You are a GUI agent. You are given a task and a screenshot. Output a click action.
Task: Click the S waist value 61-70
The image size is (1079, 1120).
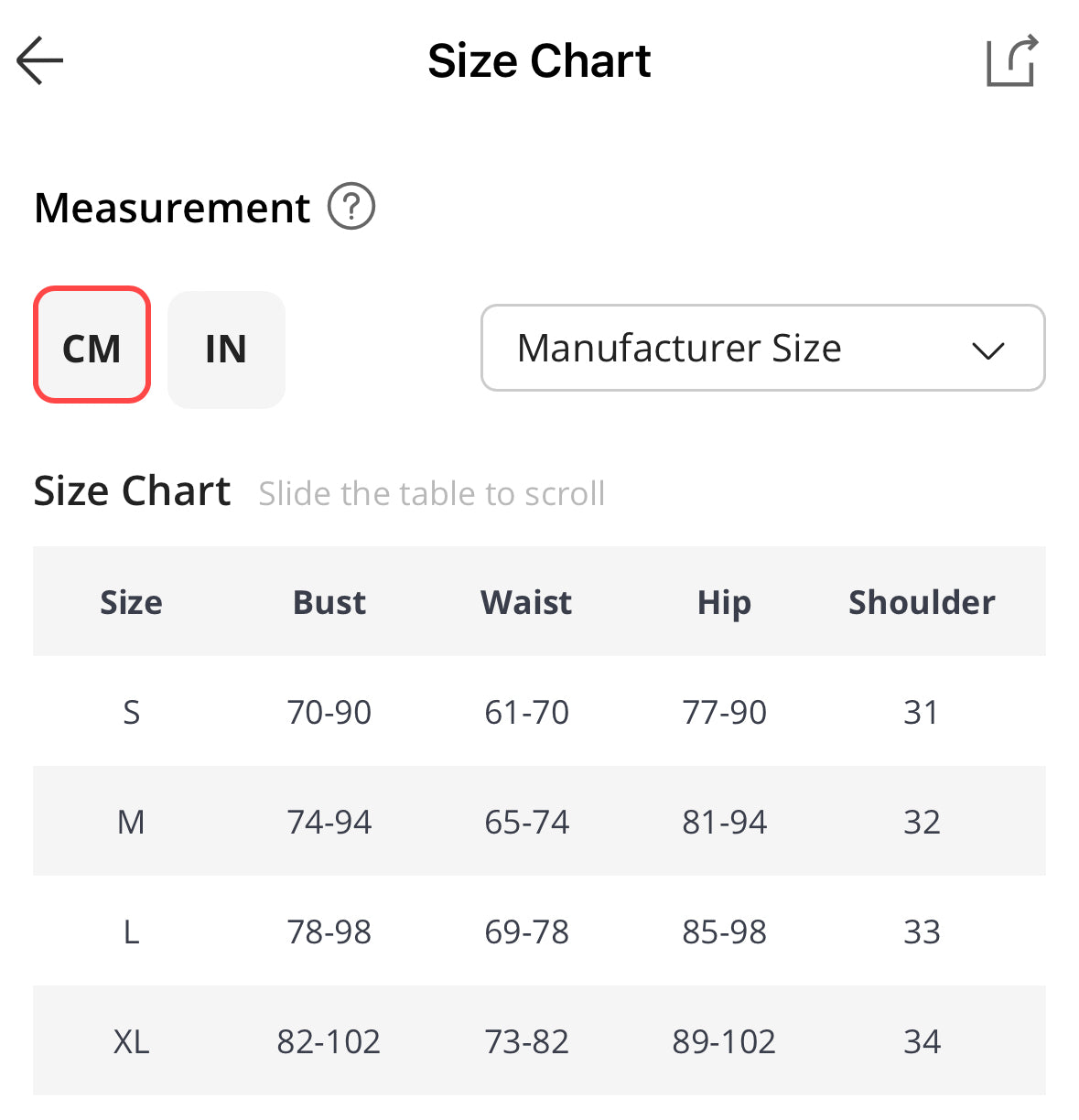click(526, 712)
